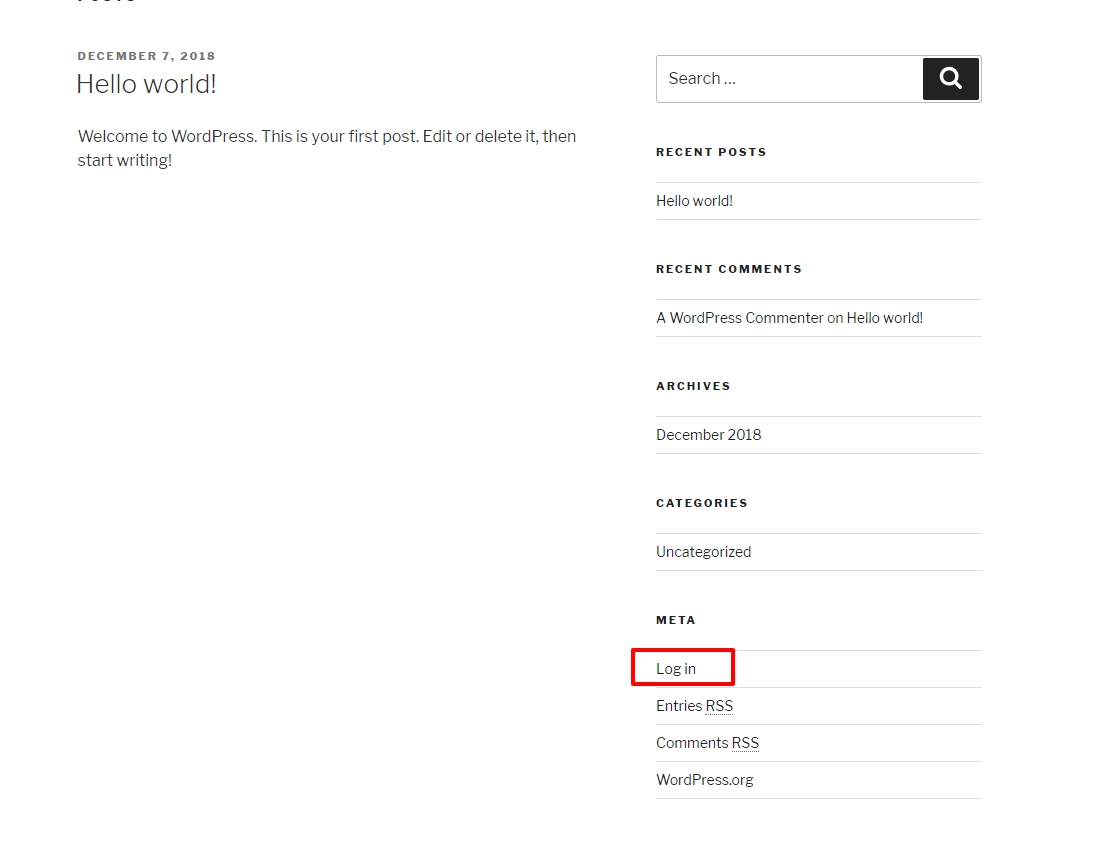Open the December 2018 archive
1105x856 pixels.
(708, 435)
